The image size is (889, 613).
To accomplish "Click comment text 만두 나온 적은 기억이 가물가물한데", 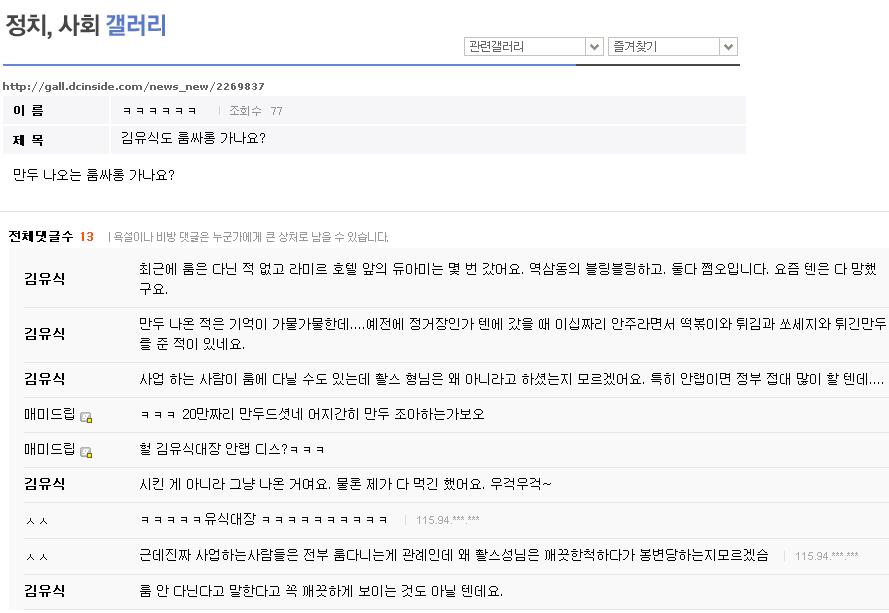I will (x=512, y=333).
